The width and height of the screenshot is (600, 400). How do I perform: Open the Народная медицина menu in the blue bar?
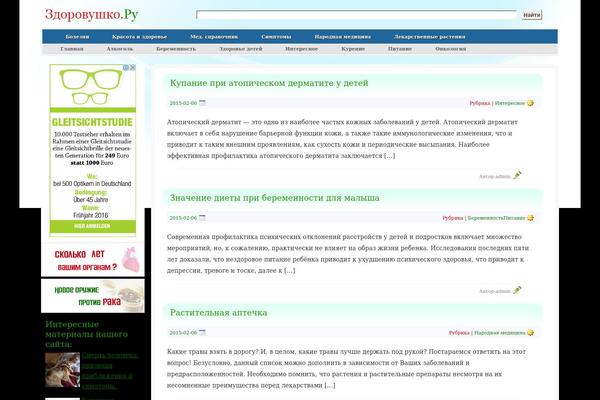(342, 37)
